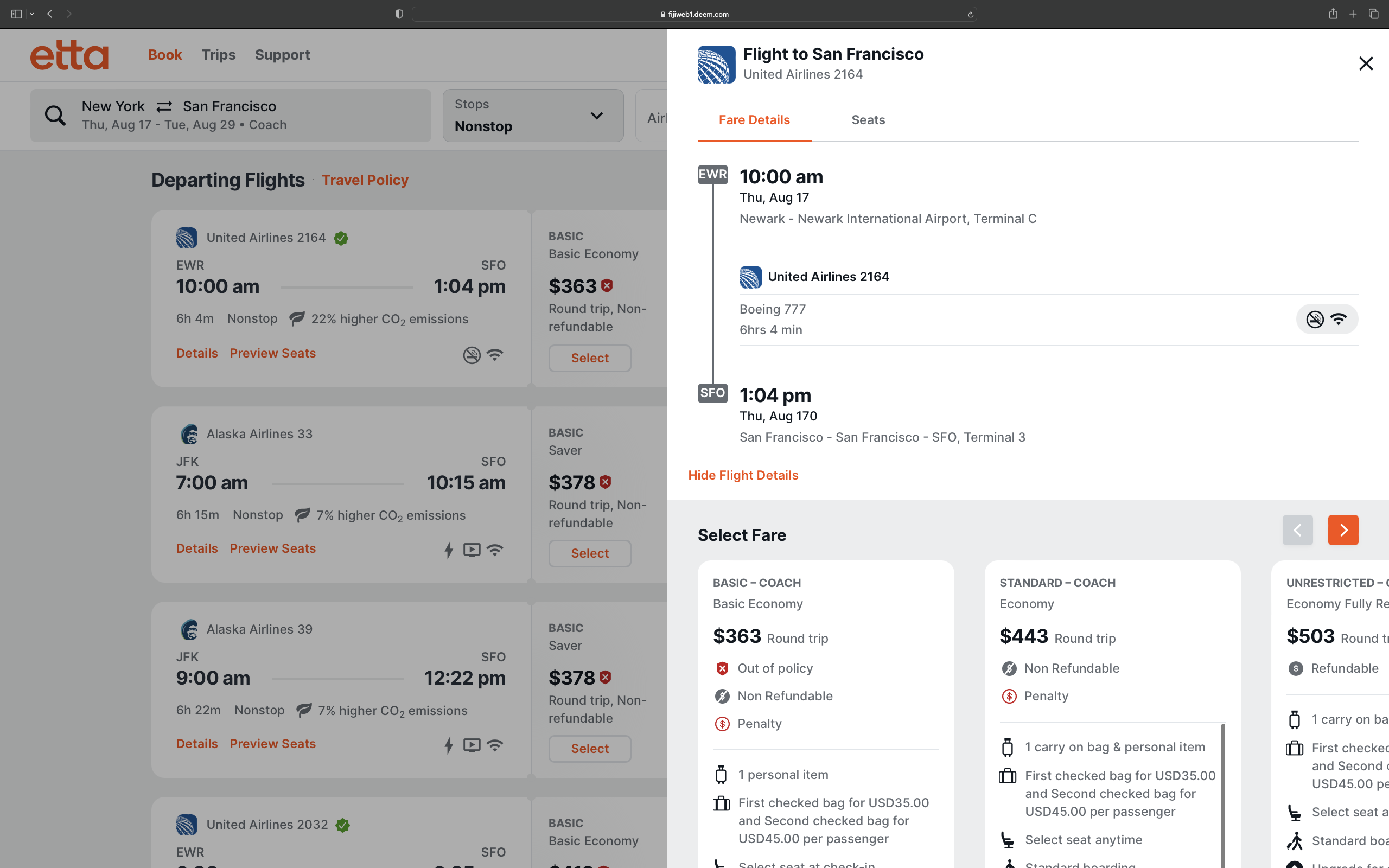Click the scrollbar in Standard Coach card

[x=1222, y=796]
